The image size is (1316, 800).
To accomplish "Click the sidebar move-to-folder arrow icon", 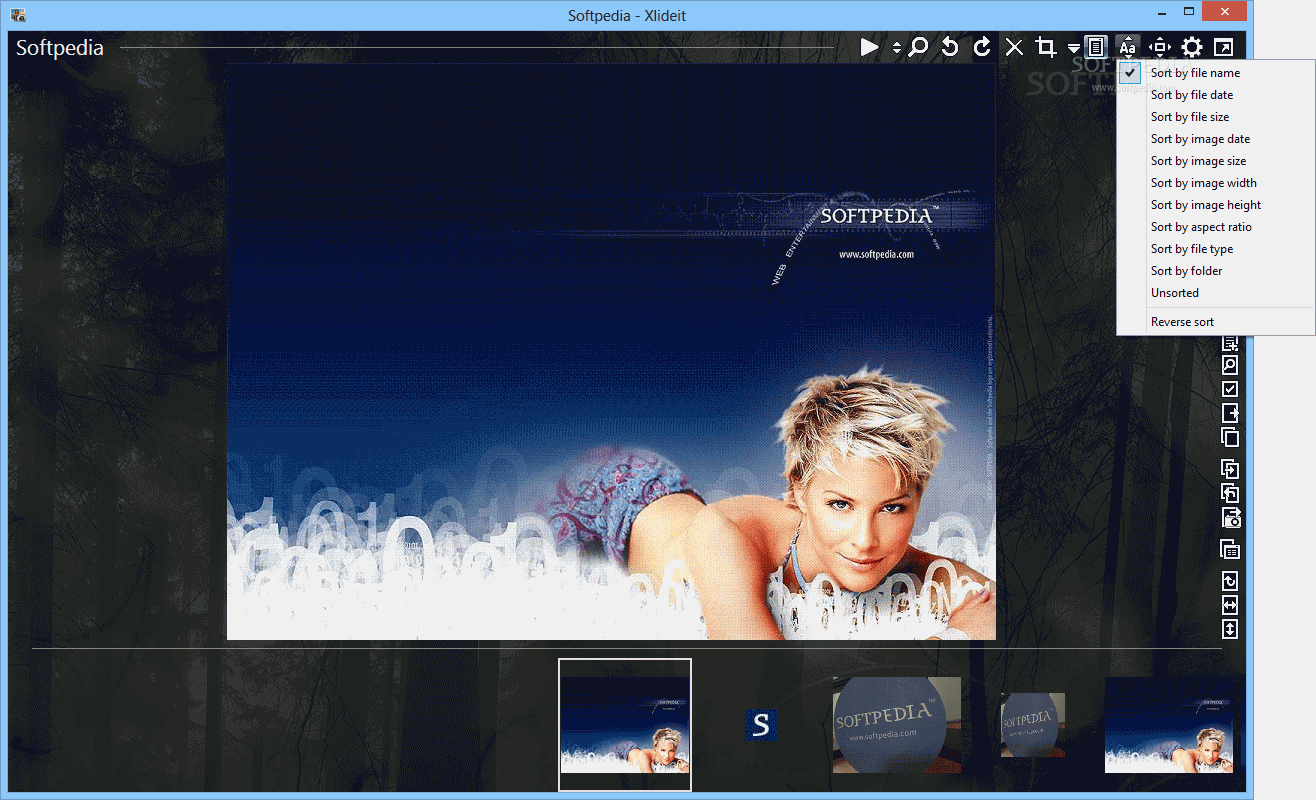I will [x=1230, y=413].
